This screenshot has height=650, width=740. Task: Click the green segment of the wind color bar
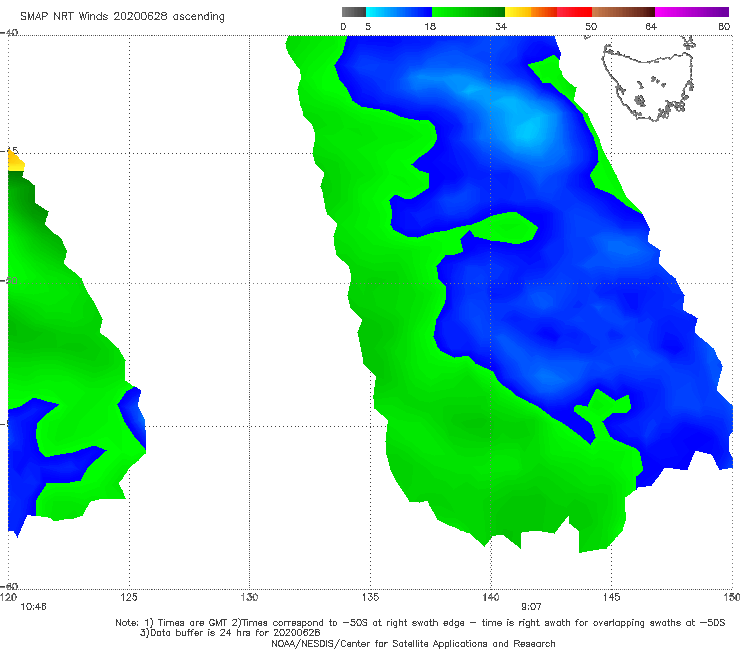pyautogui.click(x=468, y=12)
